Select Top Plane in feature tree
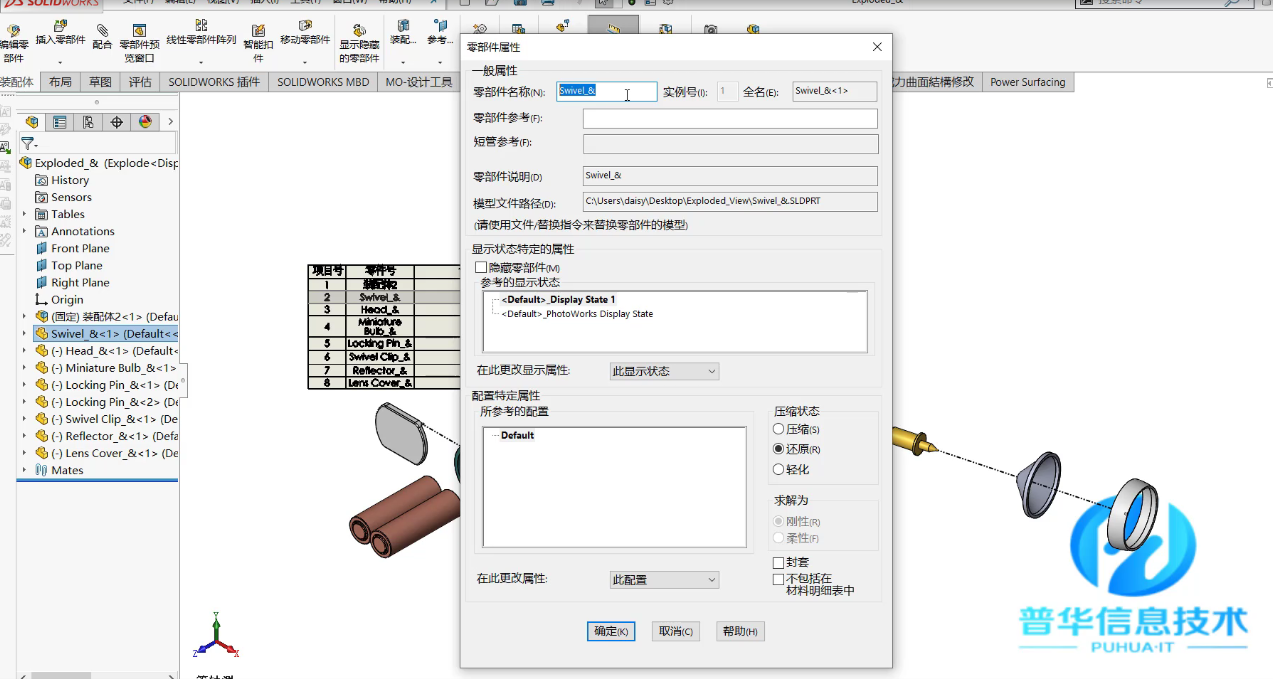Image resolution: width=1273 pixels, height=679 pixels. pyautogui.click(x=69, y=265)
